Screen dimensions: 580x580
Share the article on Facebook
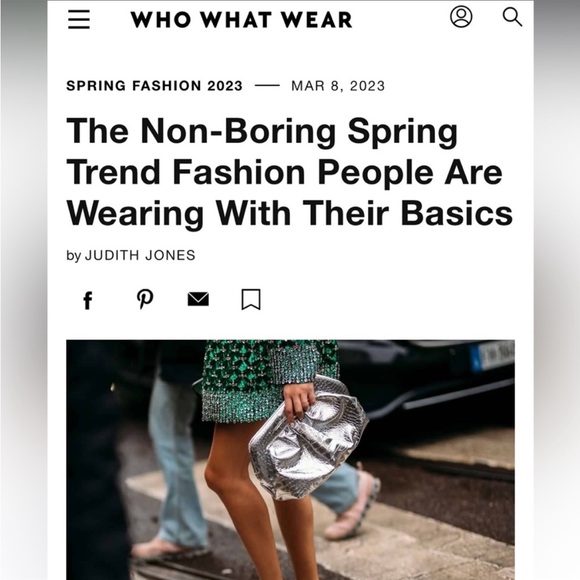click(87, 300)
